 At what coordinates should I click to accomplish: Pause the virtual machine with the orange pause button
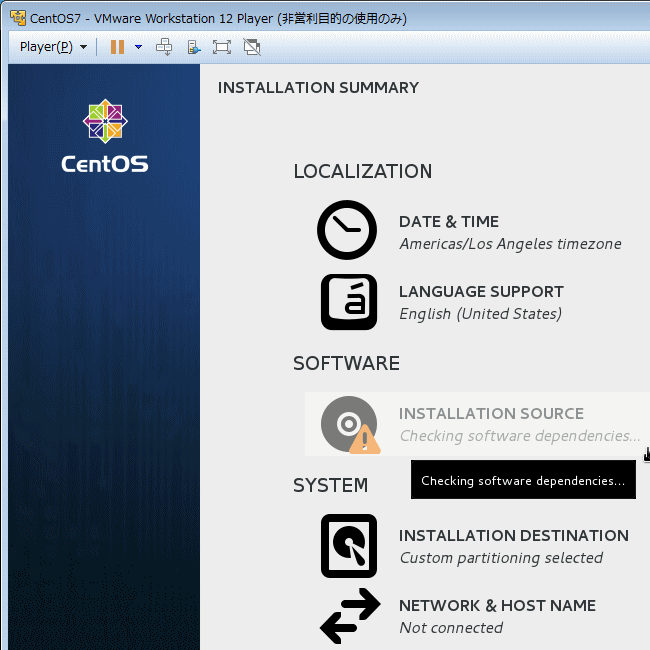point(117,47)
